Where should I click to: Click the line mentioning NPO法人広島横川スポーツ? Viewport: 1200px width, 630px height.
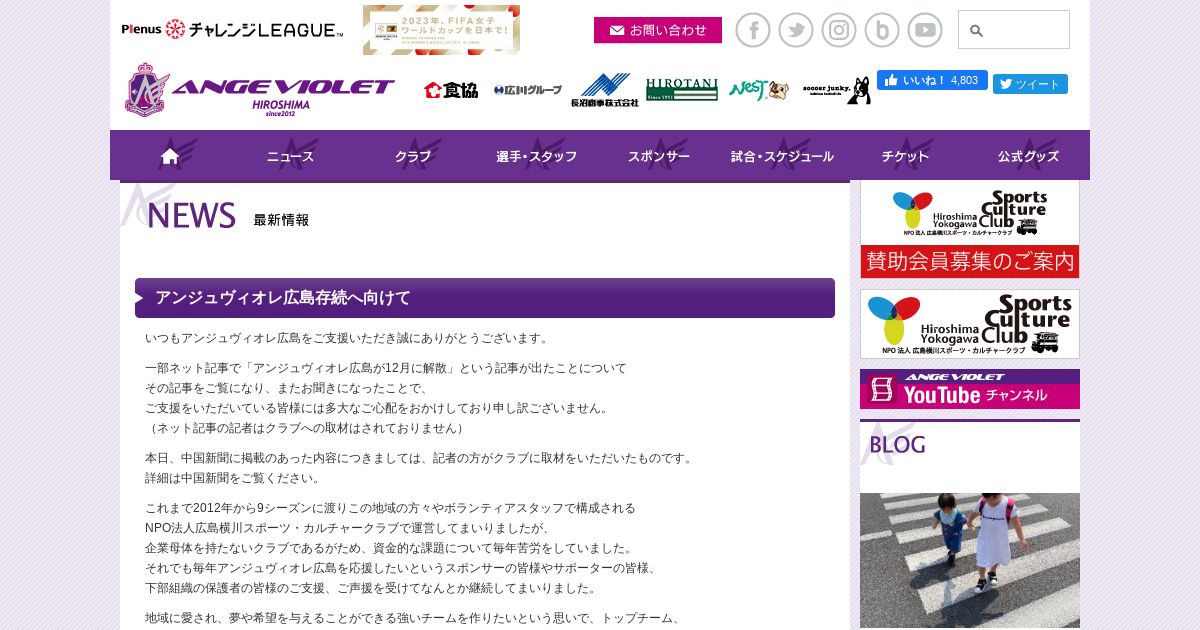pos(347,528)
